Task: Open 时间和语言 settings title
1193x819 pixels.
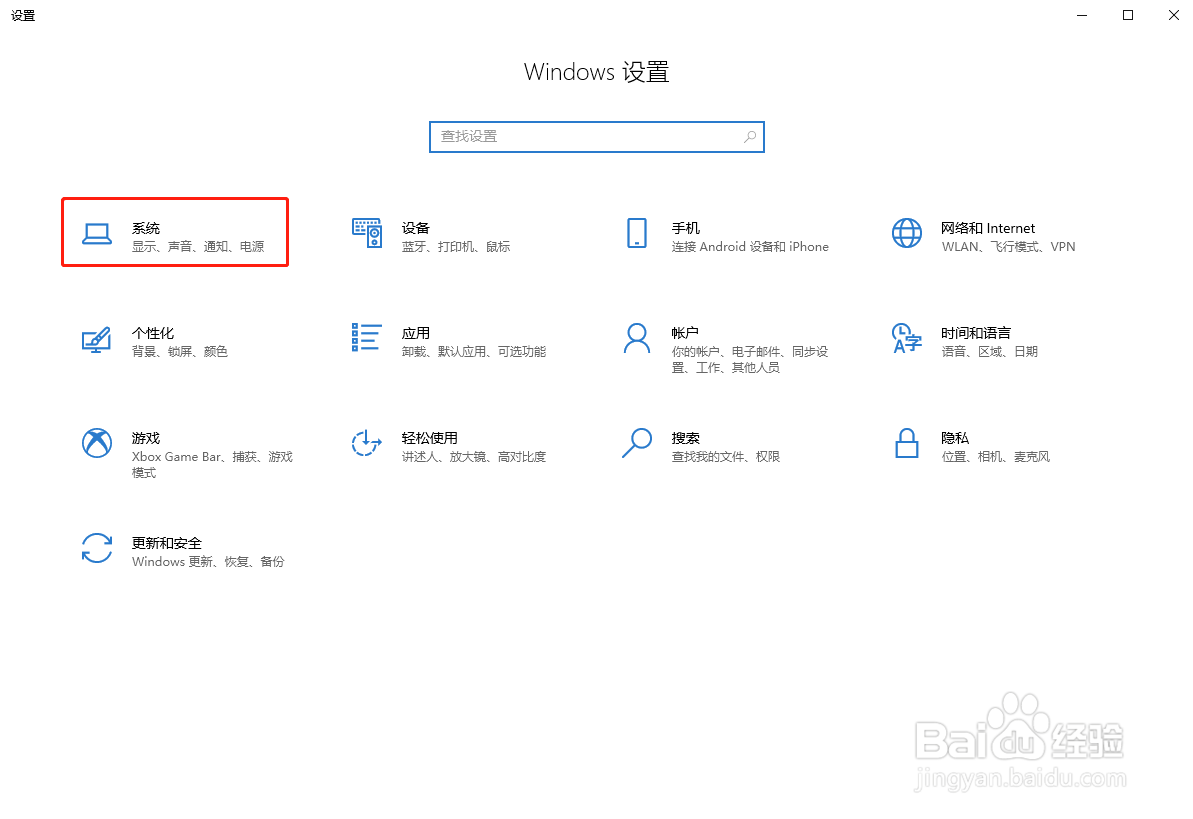Action: [976, 333]
